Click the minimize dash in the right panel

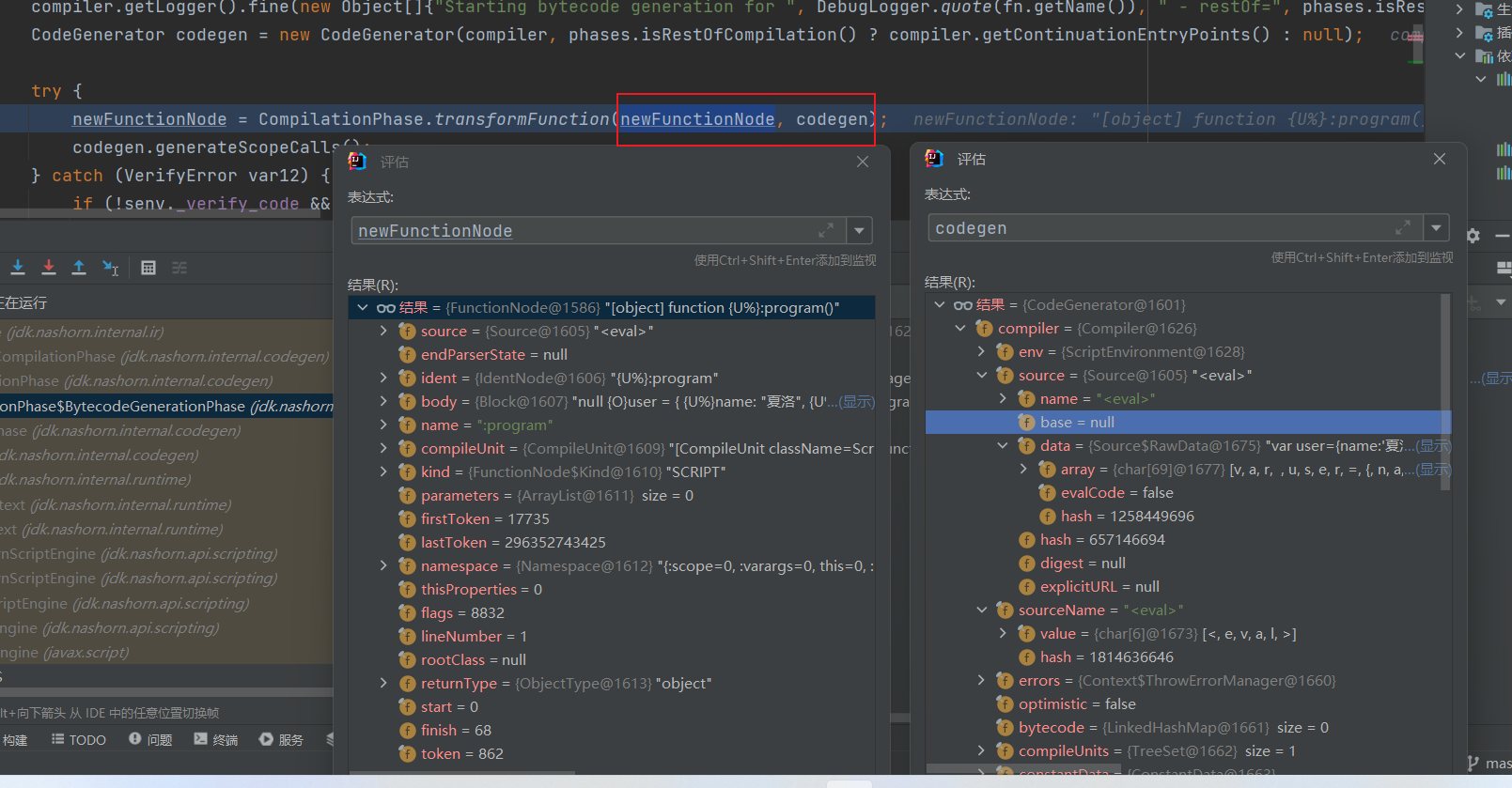point(1502,236)
